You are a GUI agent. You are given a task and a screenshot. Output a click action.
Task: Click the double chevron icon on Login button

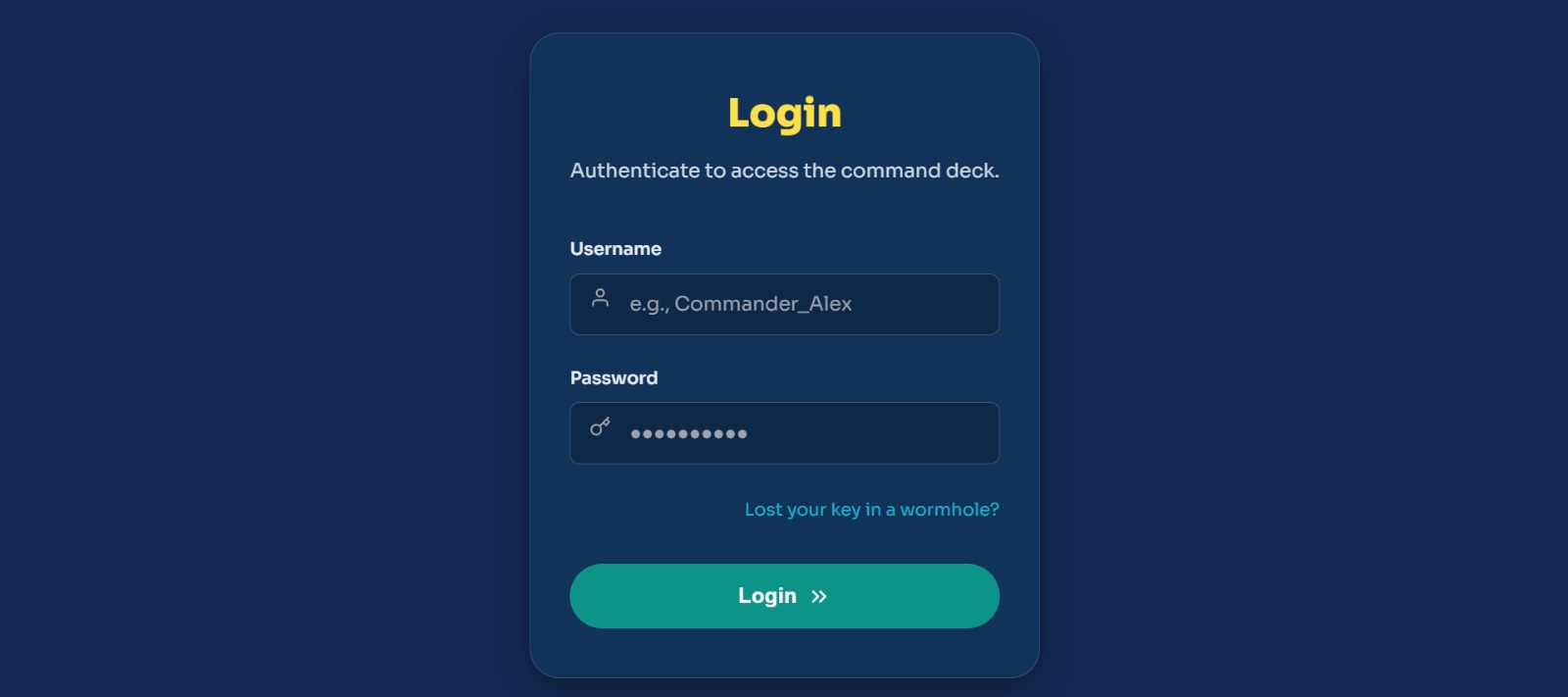click(819, 596)
